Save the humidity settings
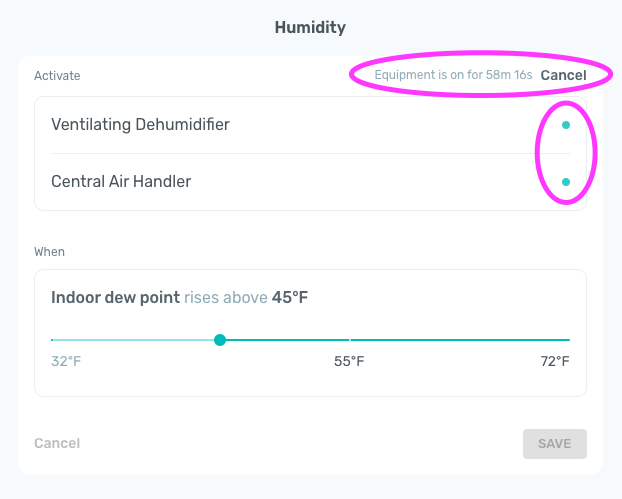 [x=555, y=443]
